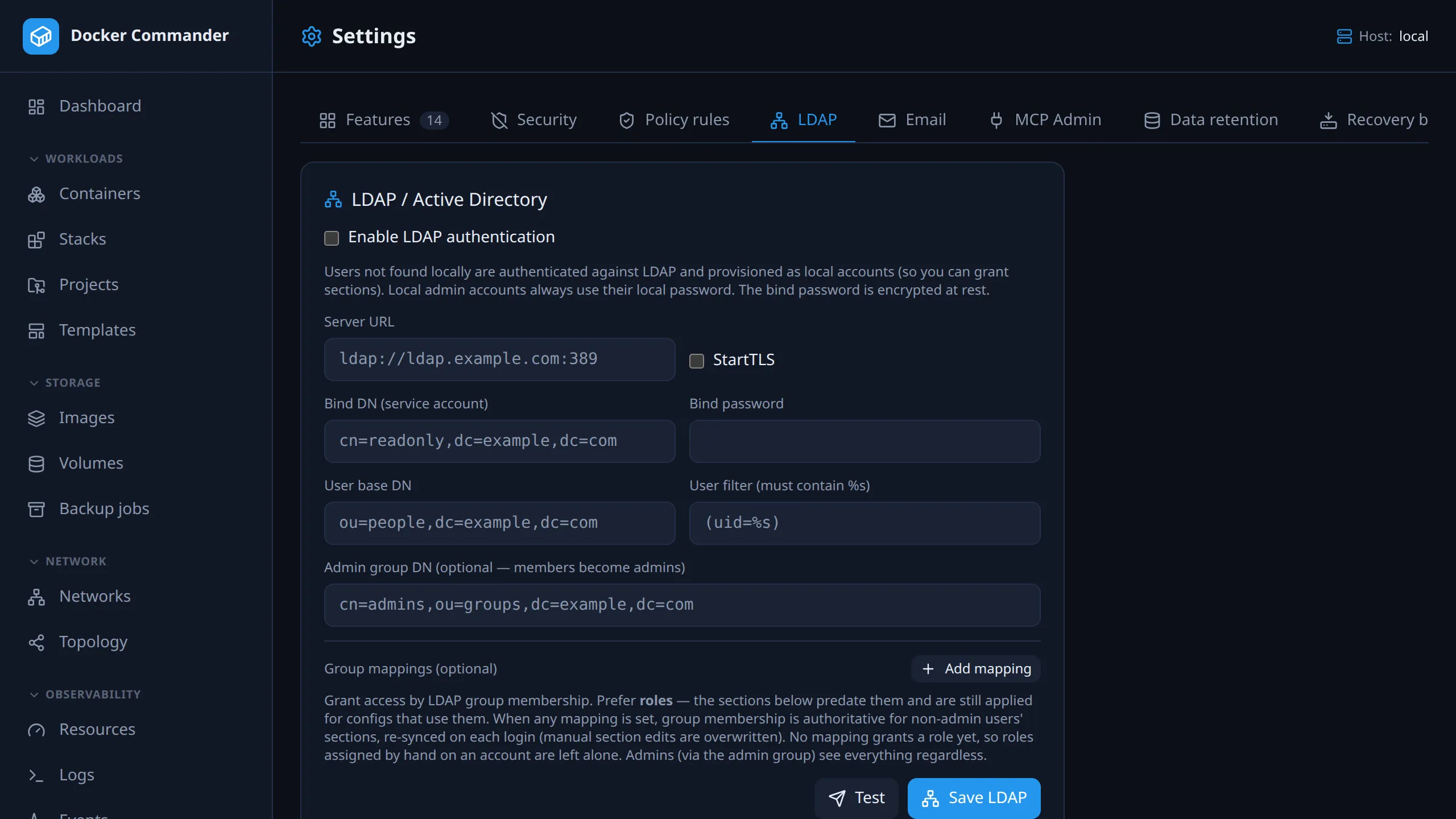Click the Host server icon

1344,36
